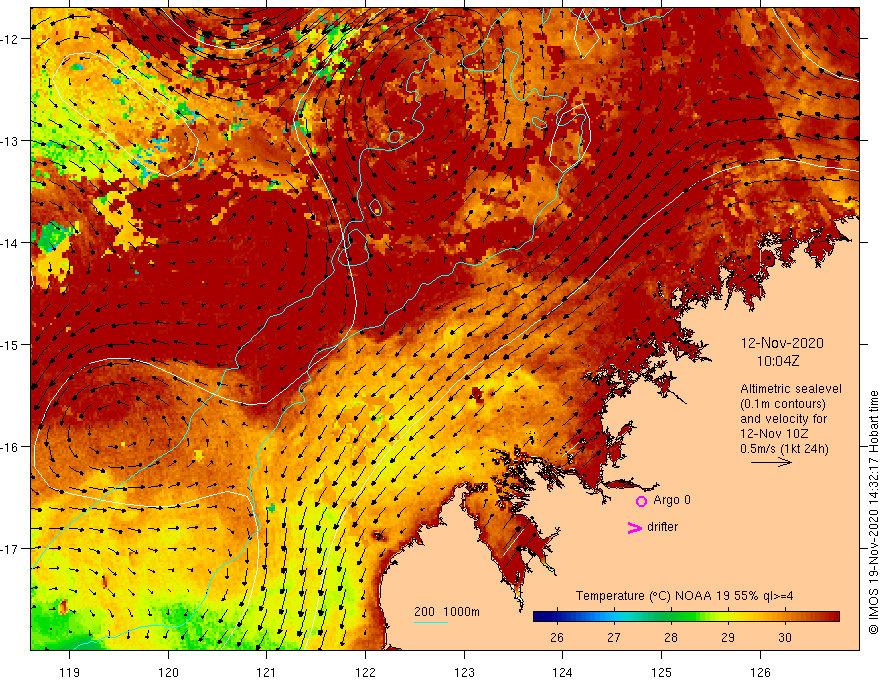Click the '12-Nov 10Z' caption line
This screenshot has height=680, width=880.
tap(773, 434)
